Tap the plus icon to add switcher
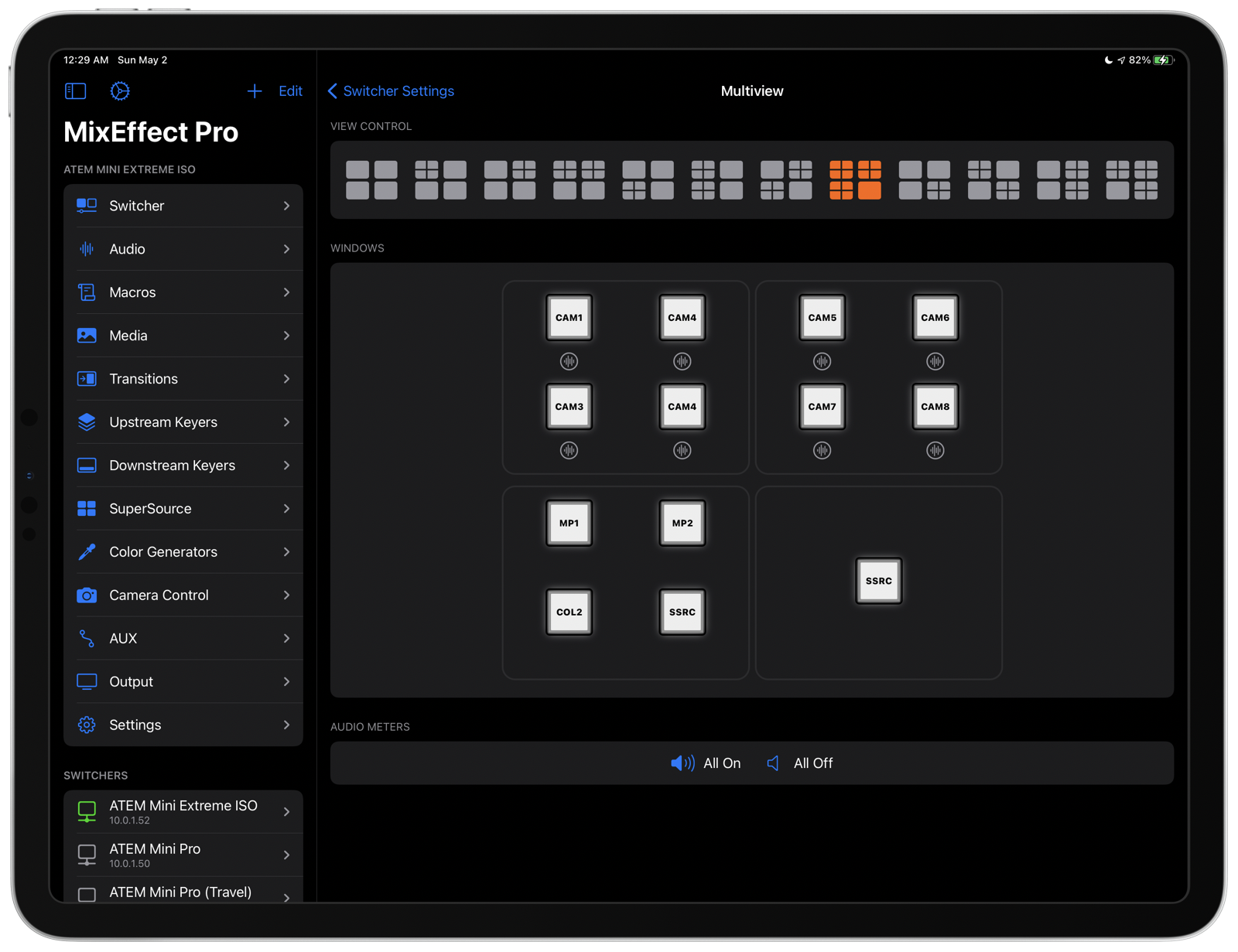The height and width of the screenshot is (952, 1238). tap(255, 91)
